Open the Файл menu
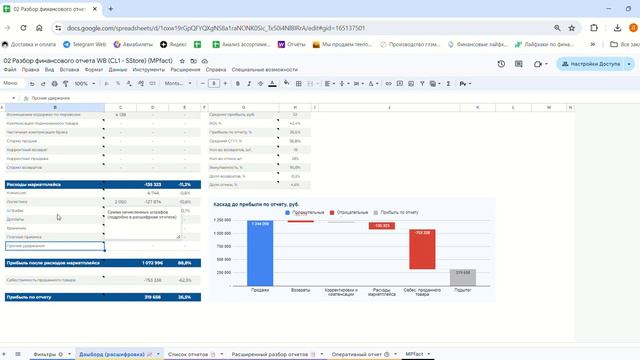640x360 pixels. 10,70
